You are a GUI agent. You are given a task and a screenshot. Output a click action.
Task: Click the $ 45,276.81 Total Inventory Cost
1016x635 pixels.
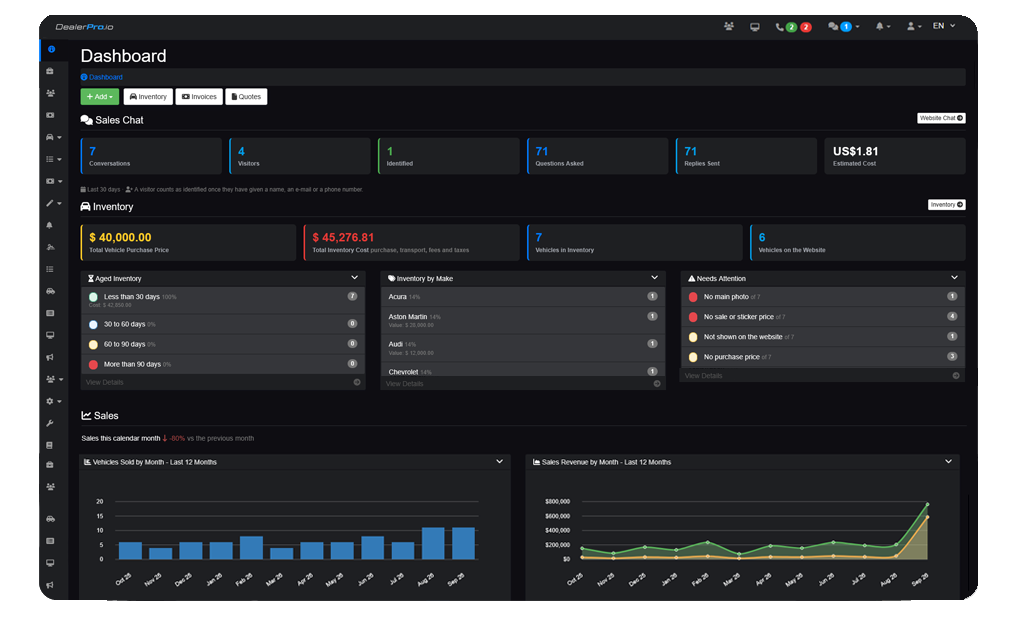[411, 242]
